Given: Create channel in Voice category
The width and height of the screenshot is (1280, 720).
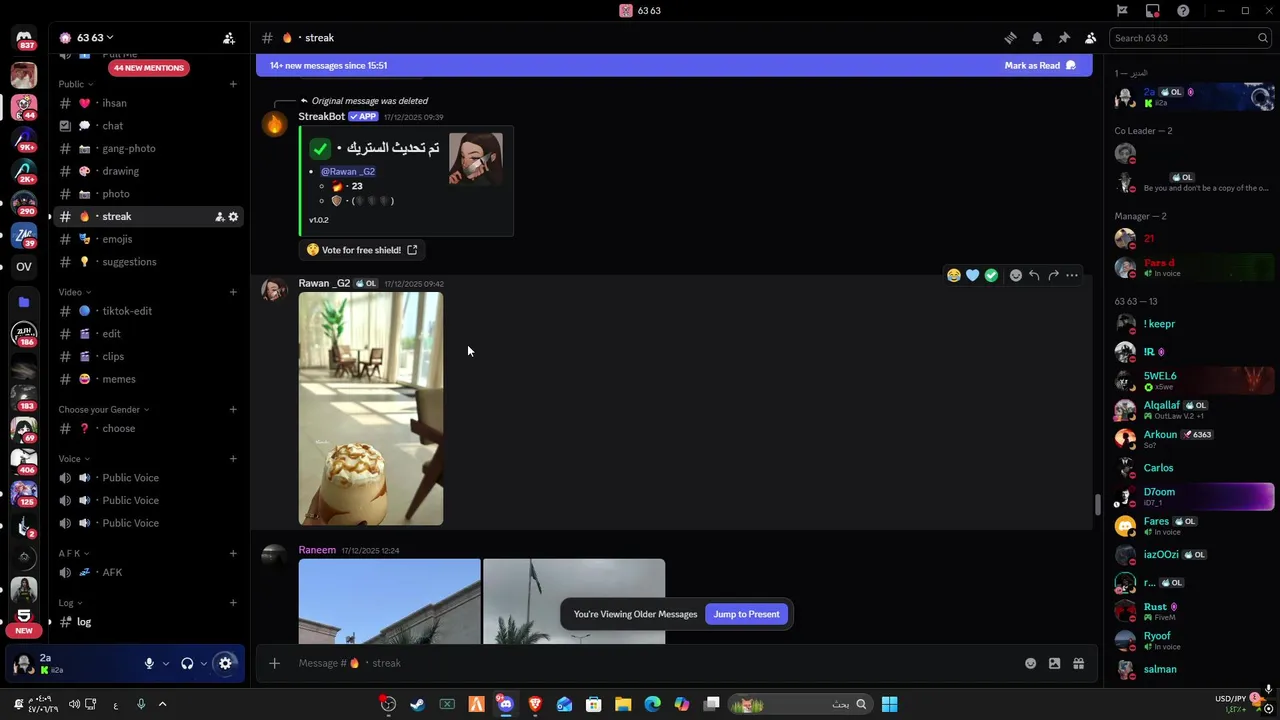Looking at the screenshot, I should (x=233, y=459).
